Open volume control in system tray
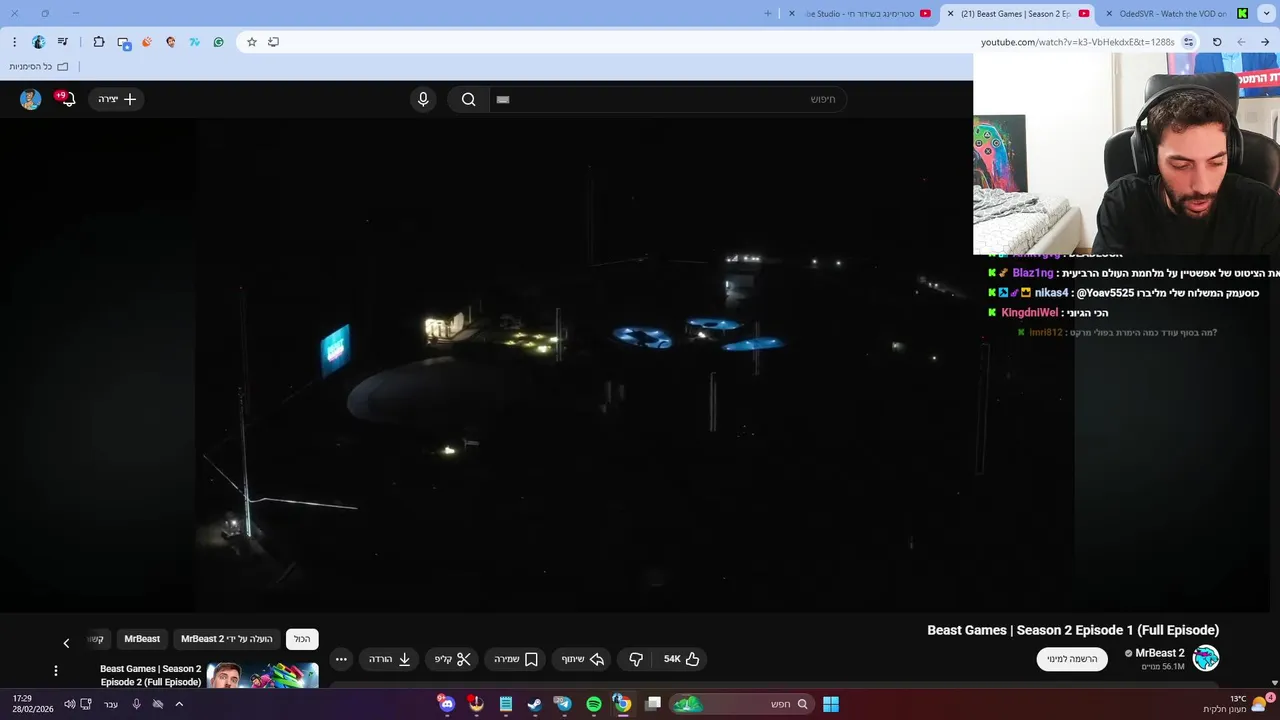This screenshot has width=1280, height=720. point(69,704)
